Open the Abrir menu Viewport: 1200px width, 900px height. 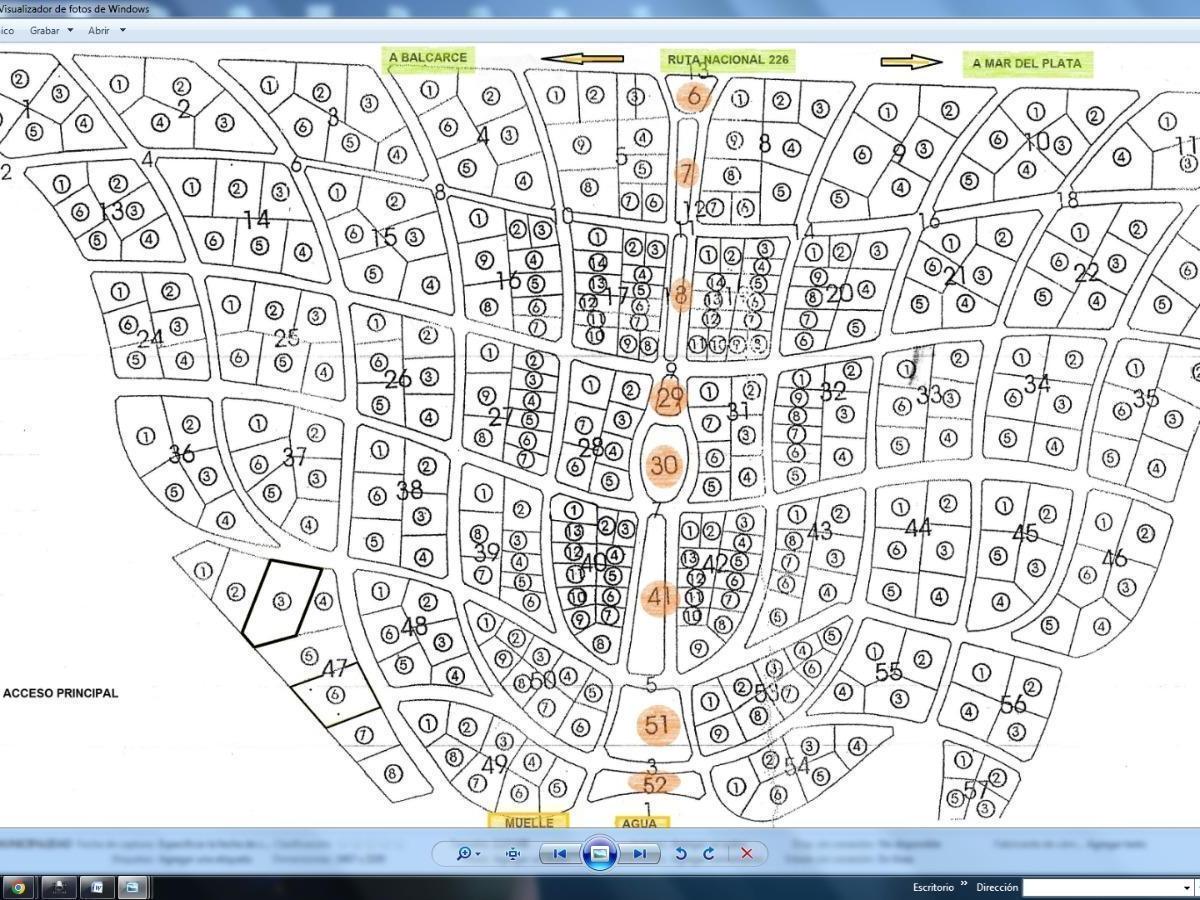[99, 30]
